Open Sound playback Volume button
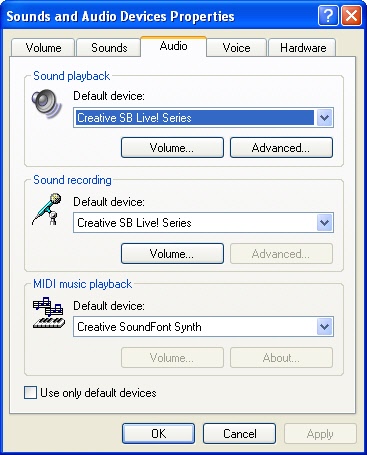The width and height of the screenshot is (367, 455). point(172,147)
